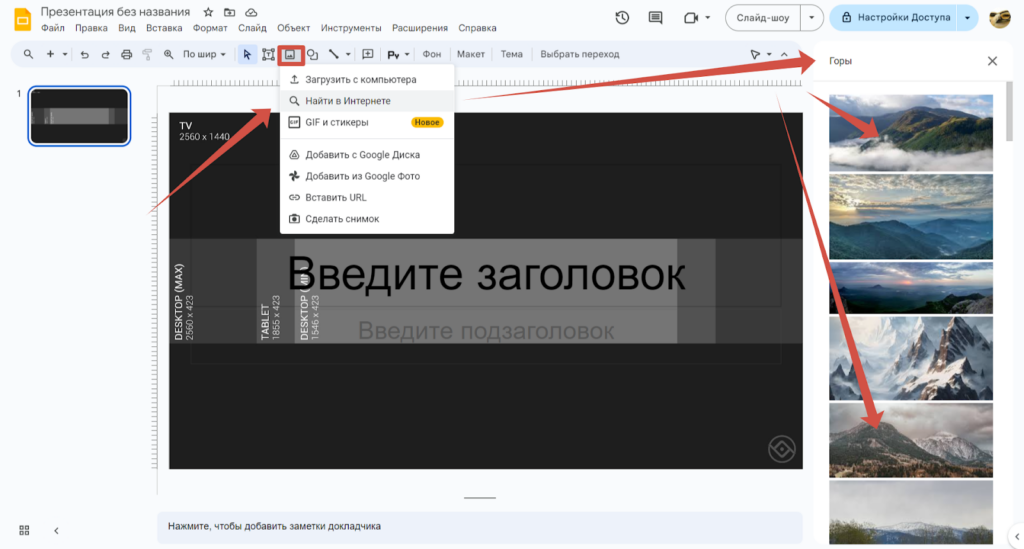The width and height of the screenshot is (1024, 549).
Task: Star the presentation with the star icon
Action: tap(208, 12)
